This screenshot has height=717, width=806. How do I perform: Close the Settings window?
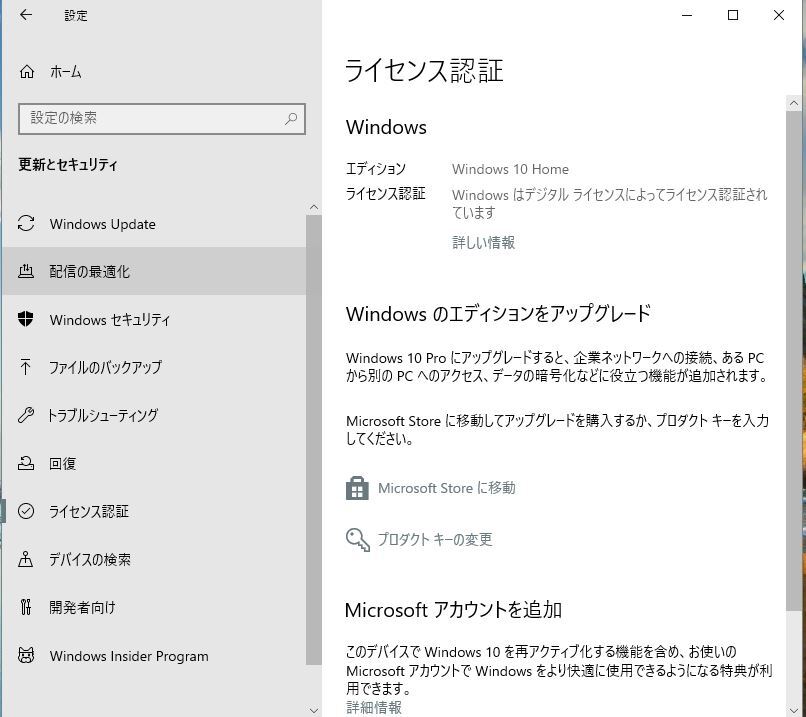[779, 15]
